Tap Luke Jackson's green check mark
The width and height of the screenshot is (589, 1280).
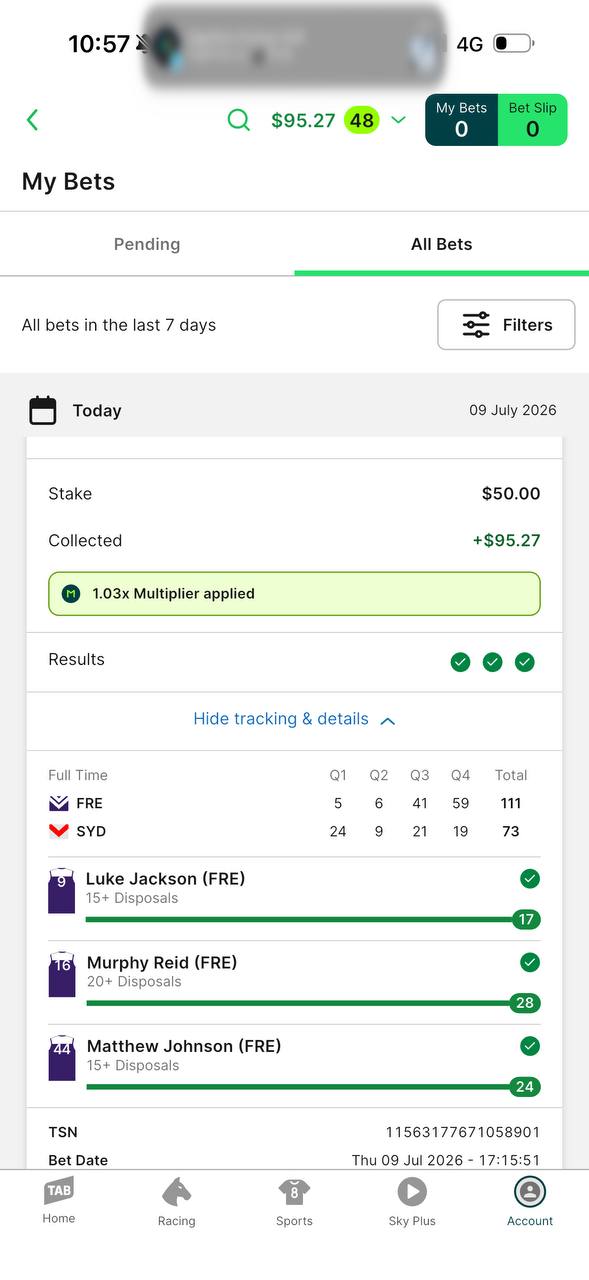(x=530, y=879)
